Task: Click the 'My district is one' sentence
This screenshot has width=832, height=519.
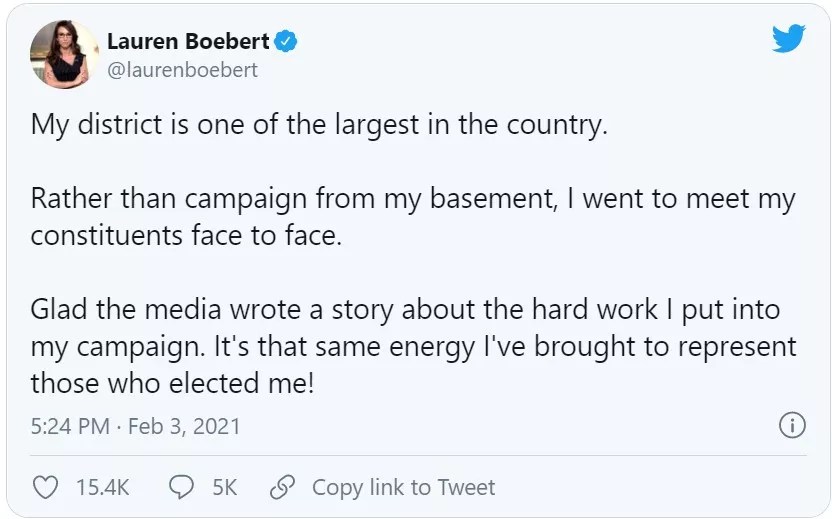Action: (x=319, y=126)
